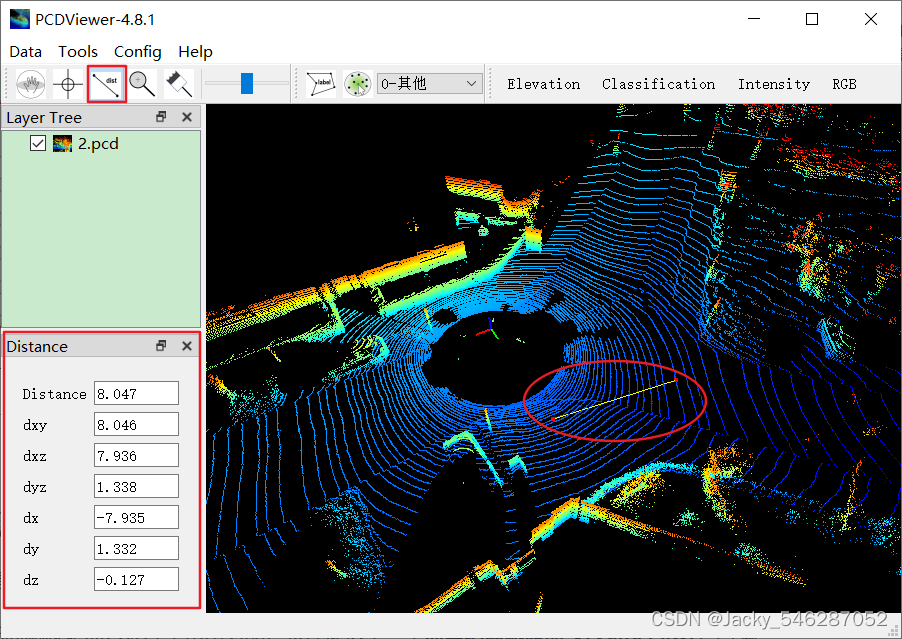The image size is (902, 639).
Task: Switch coloring to Elevation
Action: pos(544,84)
